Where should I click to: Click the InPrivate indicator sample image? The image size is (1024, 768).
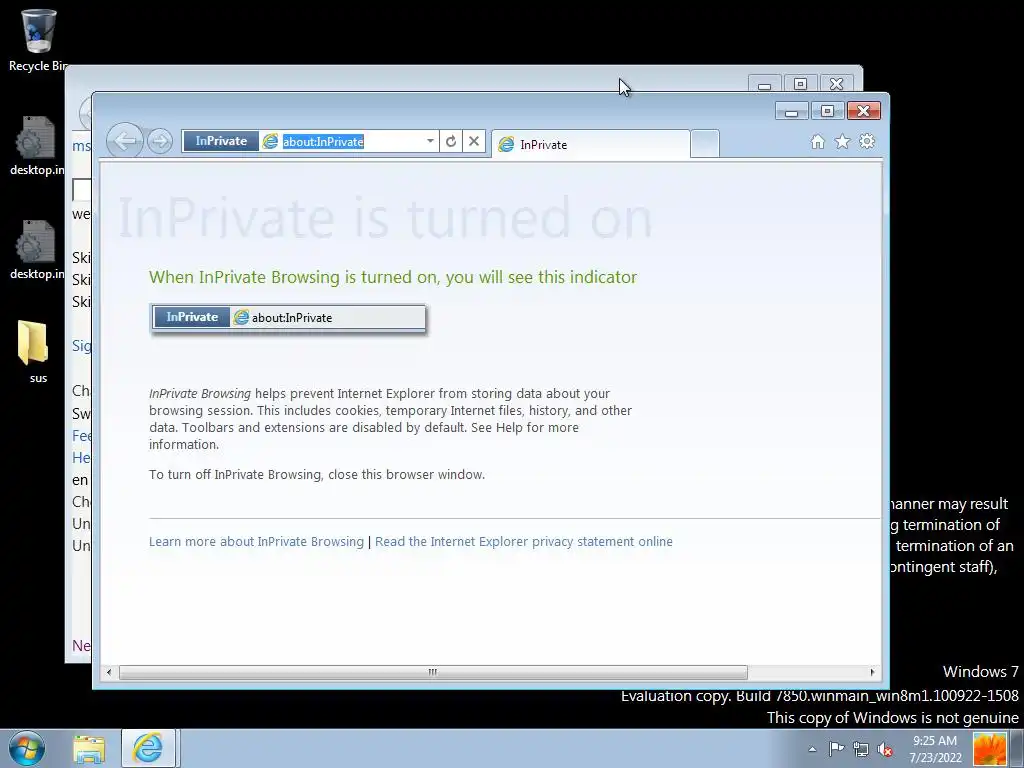coord(288,318)
